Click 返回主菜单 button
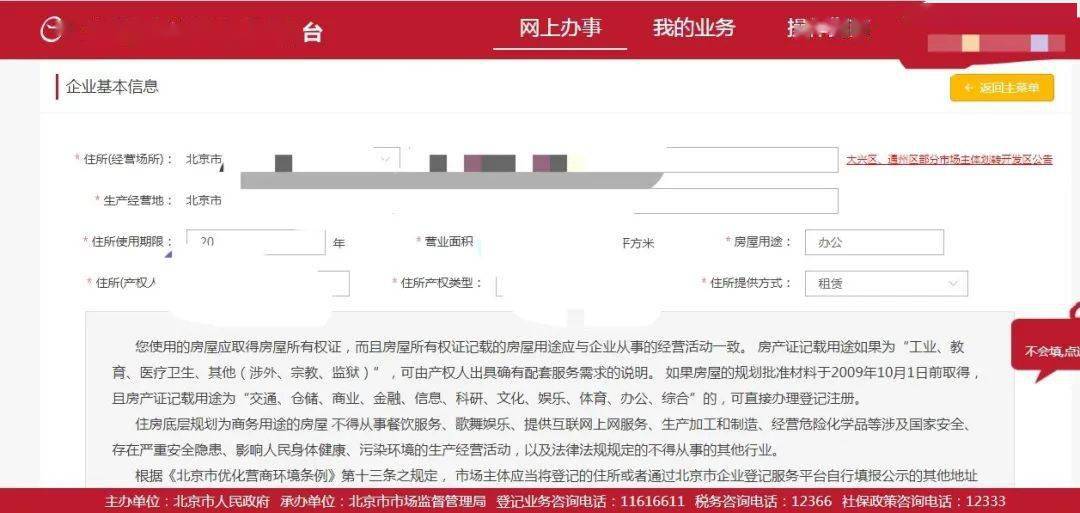The width and height of the screenshot is (1080, 513). [x=1001, y=87]
